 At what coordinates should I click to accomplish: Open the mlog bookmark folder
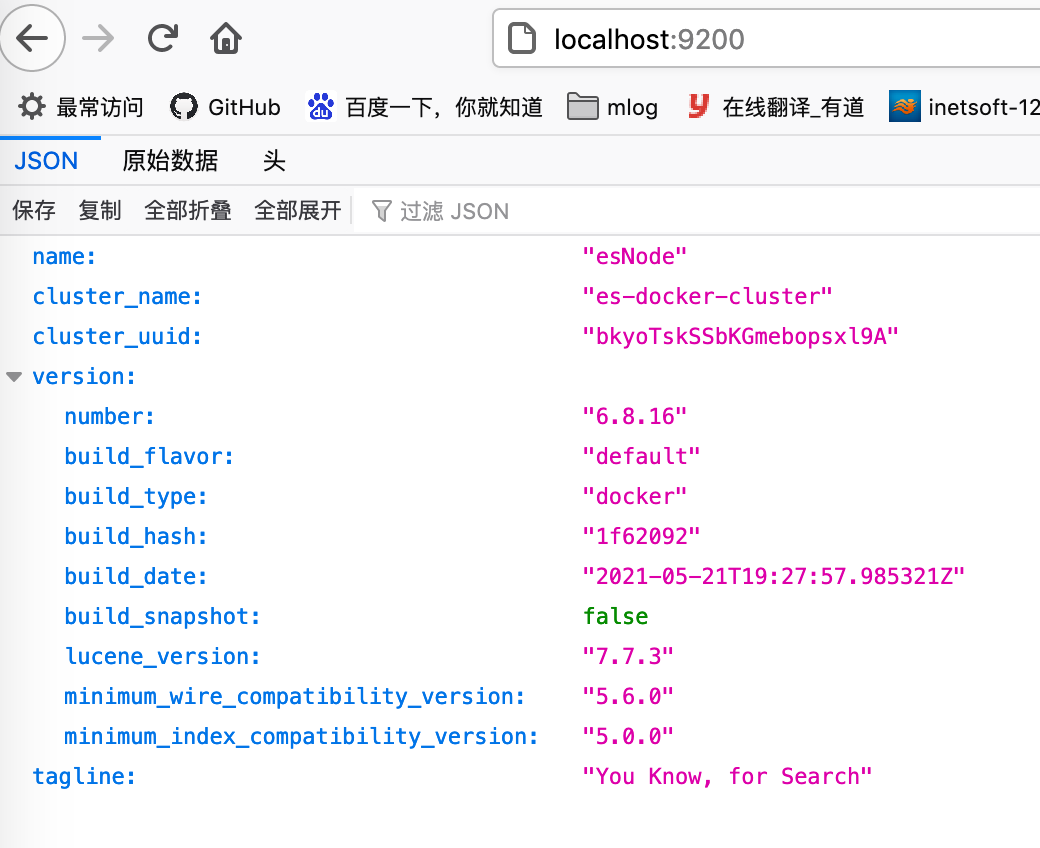coord(612,107)
